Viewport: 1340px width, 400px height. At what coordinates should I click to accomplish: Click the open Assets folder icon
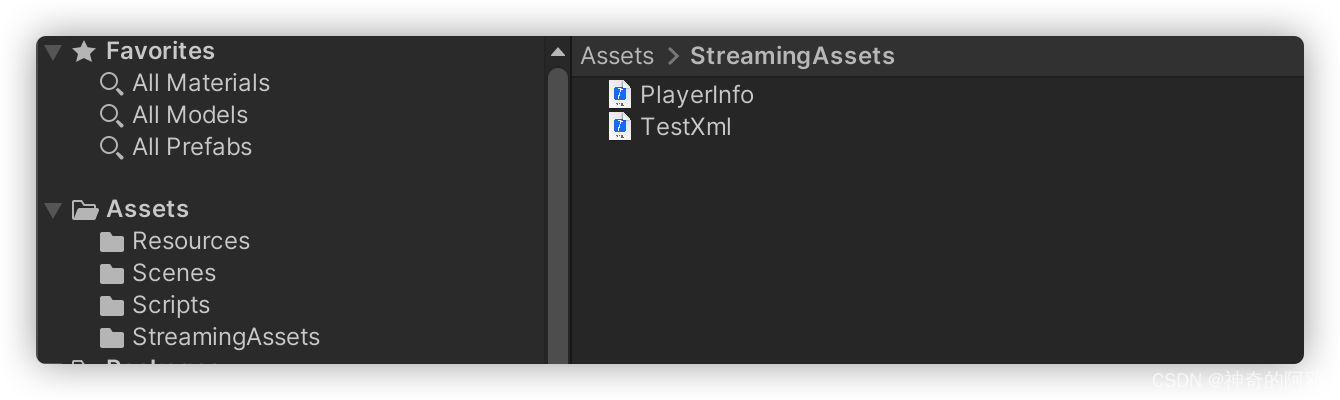(x=85, y=210)
